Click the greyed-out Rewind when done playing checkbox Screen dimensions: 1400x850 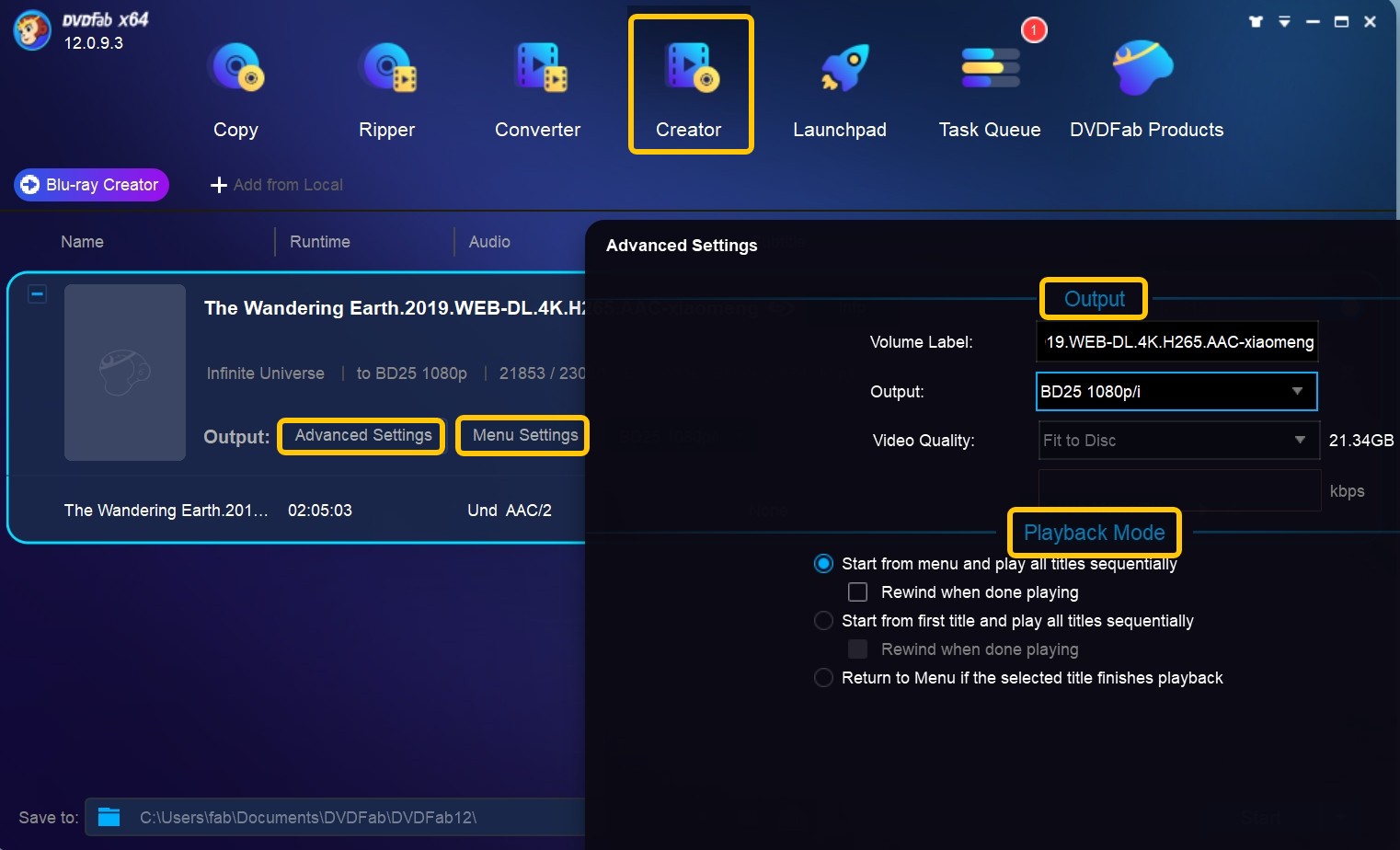coord(857,649)
